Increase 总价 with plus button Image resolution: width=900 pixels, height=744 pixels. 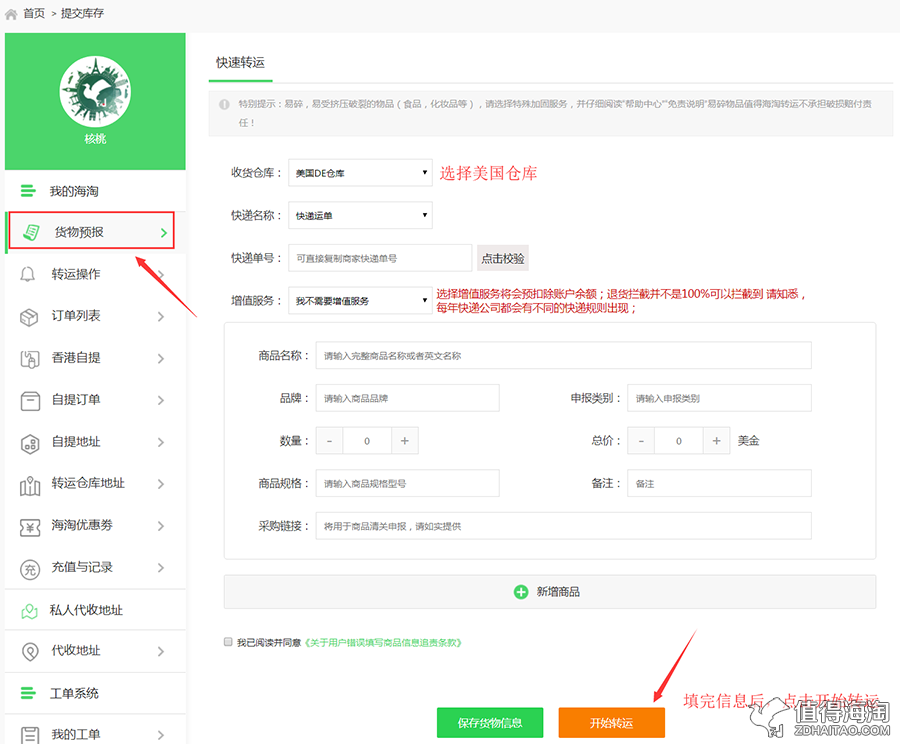716,441
